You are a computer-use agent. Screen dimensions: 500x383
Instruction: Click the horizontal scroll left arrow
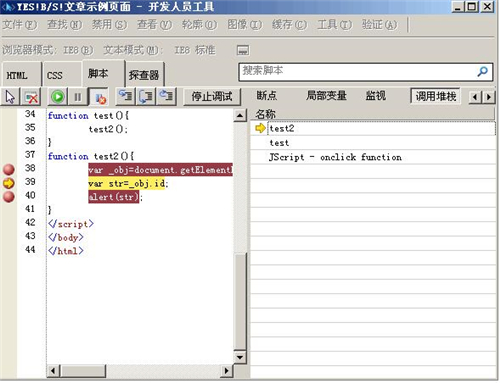tap(53, 371)
